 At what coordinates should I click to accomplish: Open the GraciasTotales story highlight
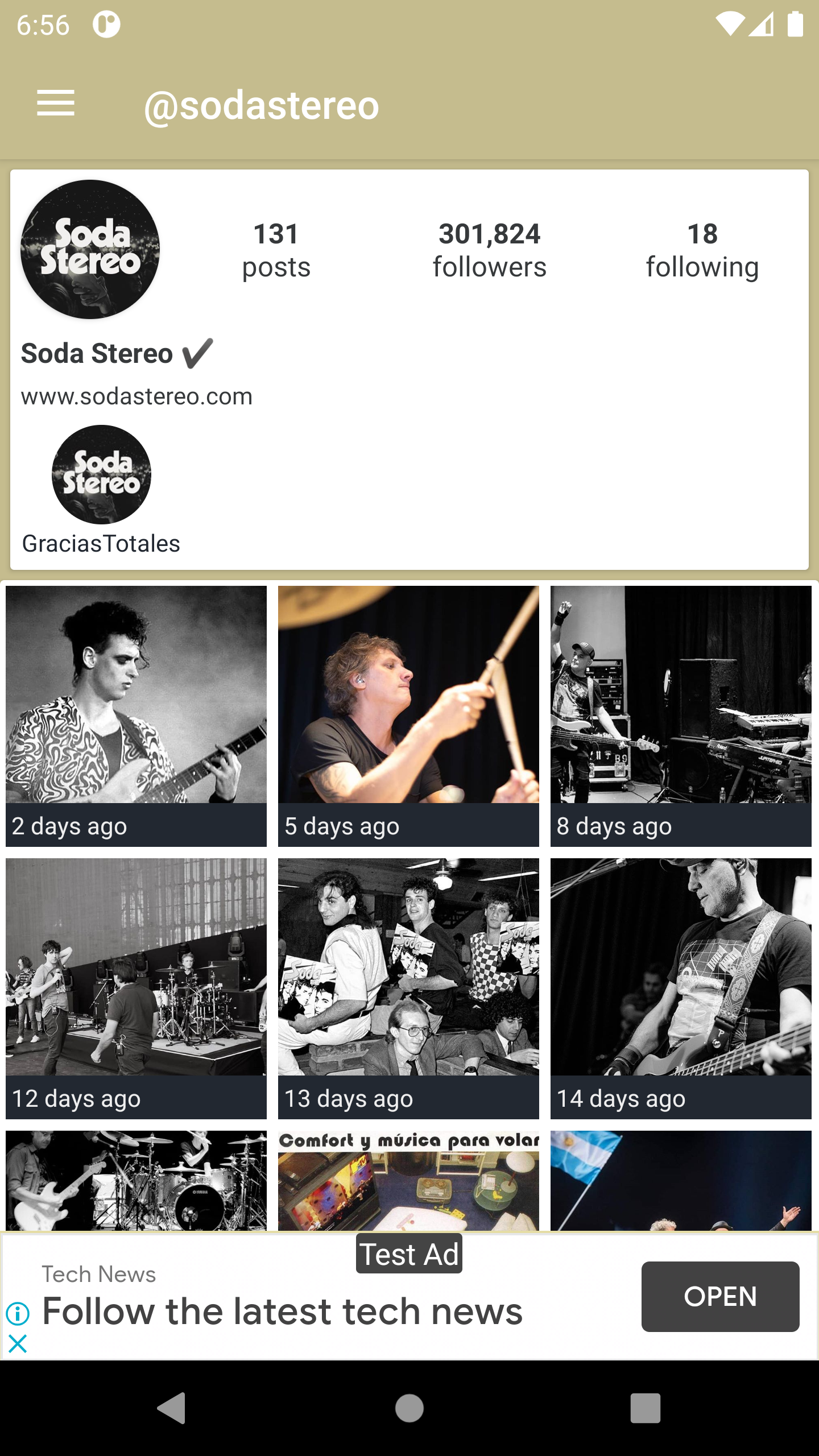101,475
